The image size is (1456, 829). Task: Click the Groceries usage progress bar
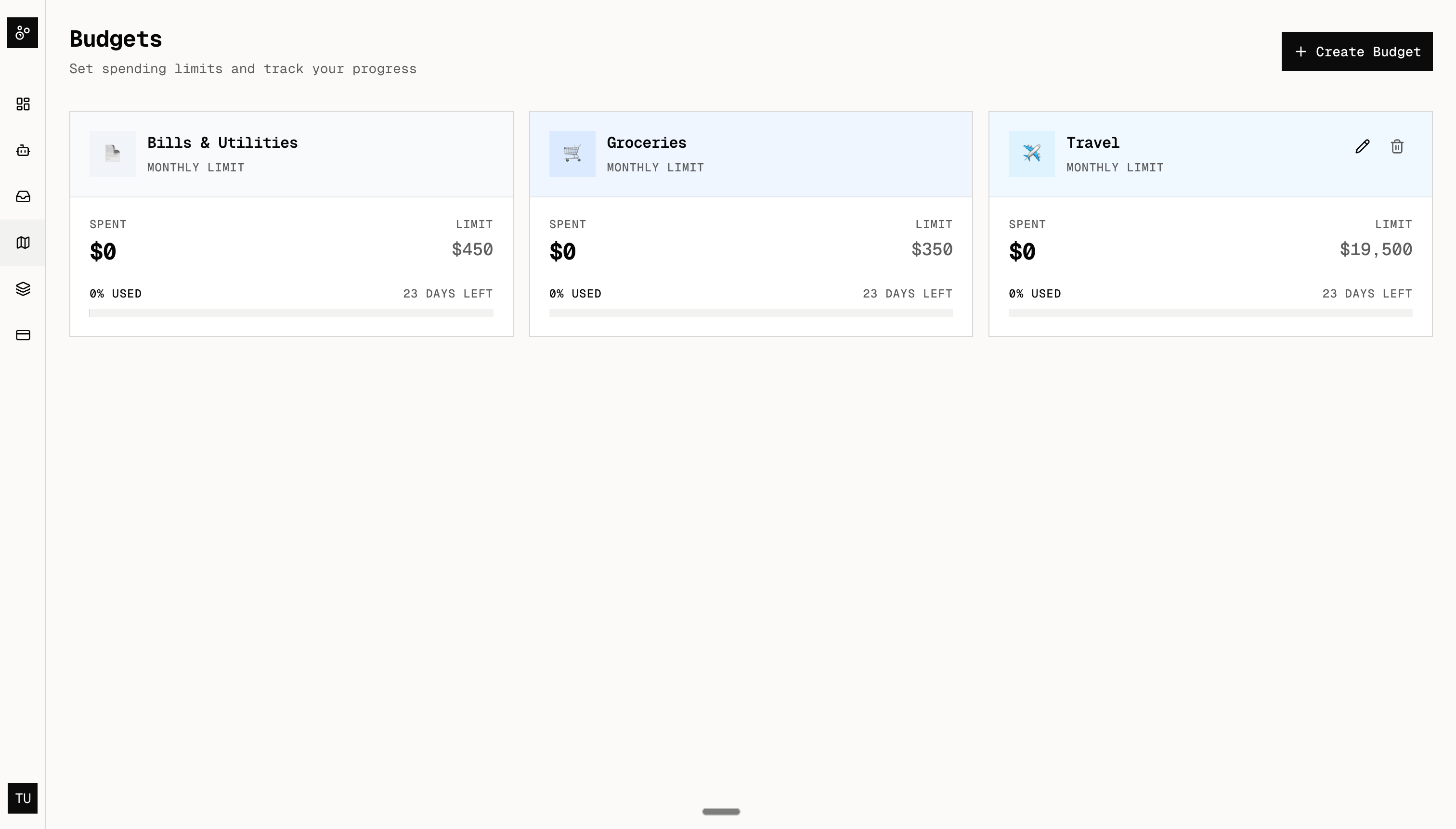(751, 312)
